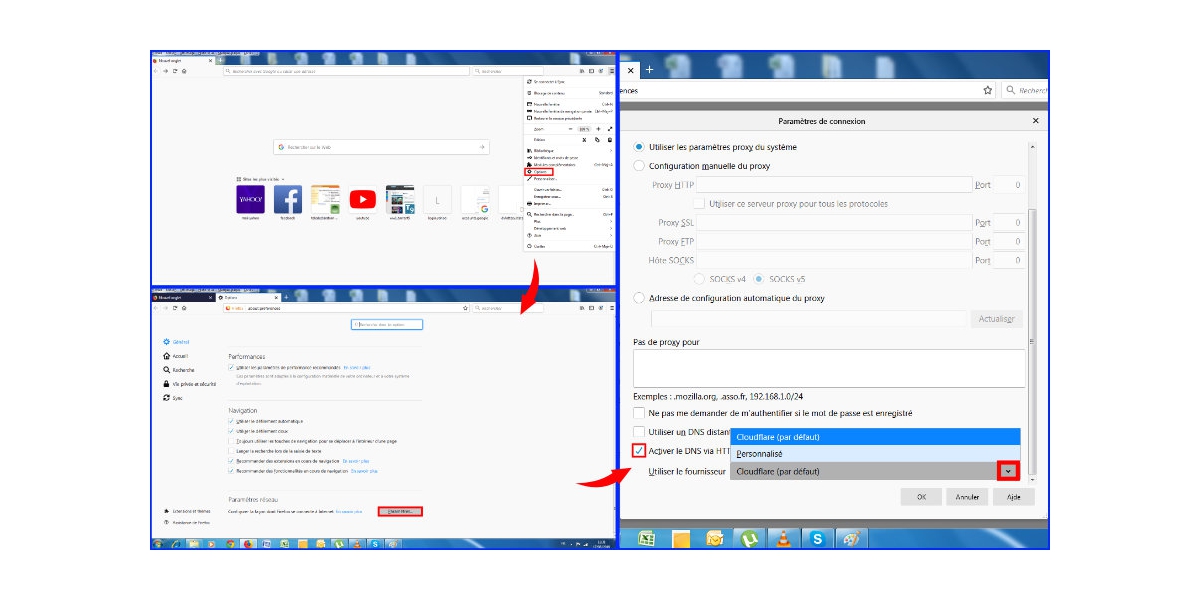Toggle Ne pas me demander de m'authentifier checkbox
This screenshot has height=600, width=1200.
coord(639,413)
